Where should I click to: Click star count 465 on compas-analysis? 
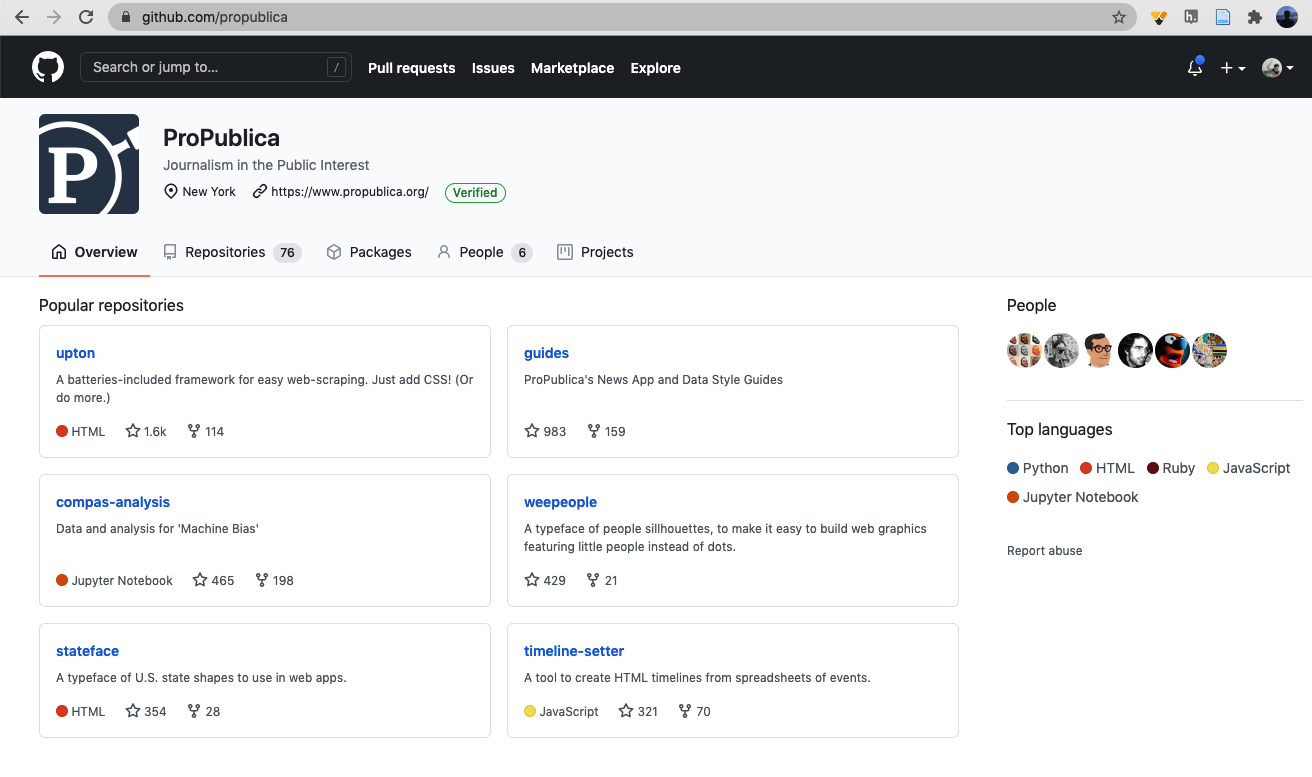point(214,580)
